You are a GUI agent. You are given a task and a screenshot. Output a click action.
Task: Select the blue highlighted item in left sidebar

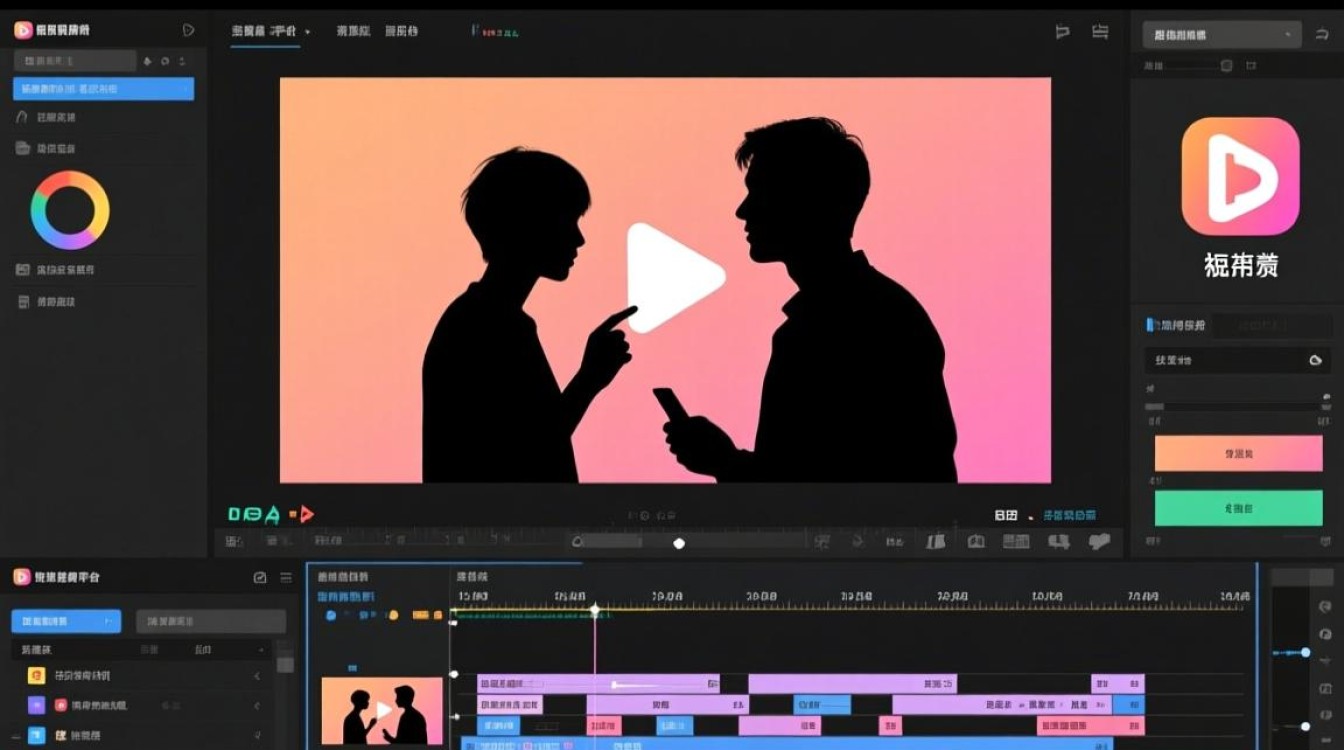pyautogui.click(x=103, y=89)
